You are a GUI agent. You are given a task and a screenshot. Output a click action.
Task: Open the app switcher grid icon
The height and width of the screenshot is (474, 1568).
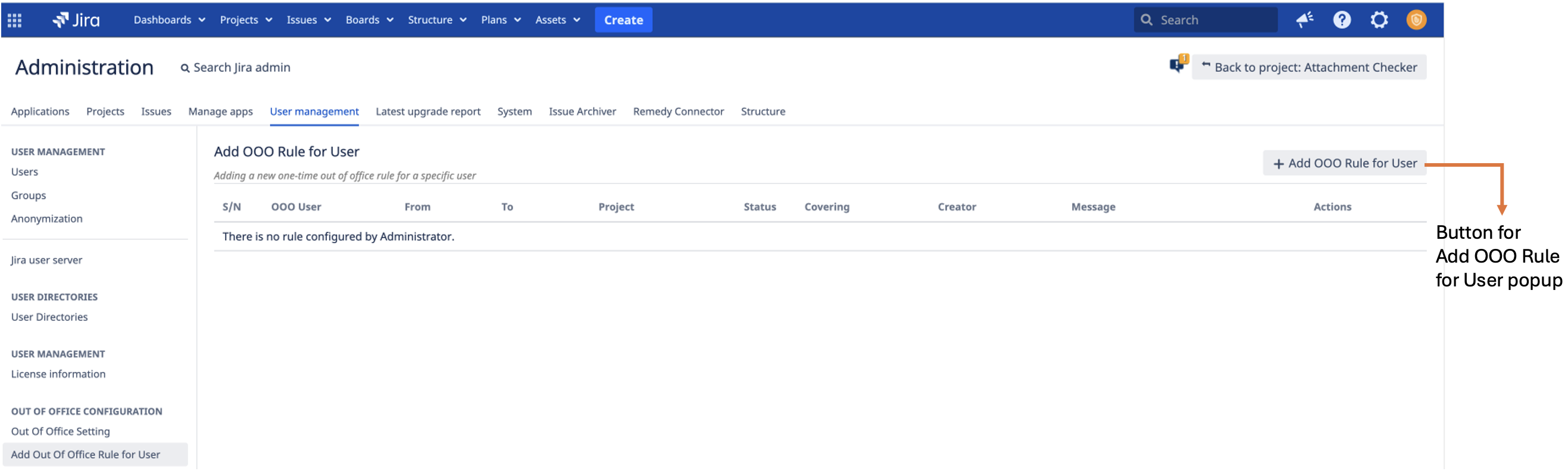click(x=15, y=20)
